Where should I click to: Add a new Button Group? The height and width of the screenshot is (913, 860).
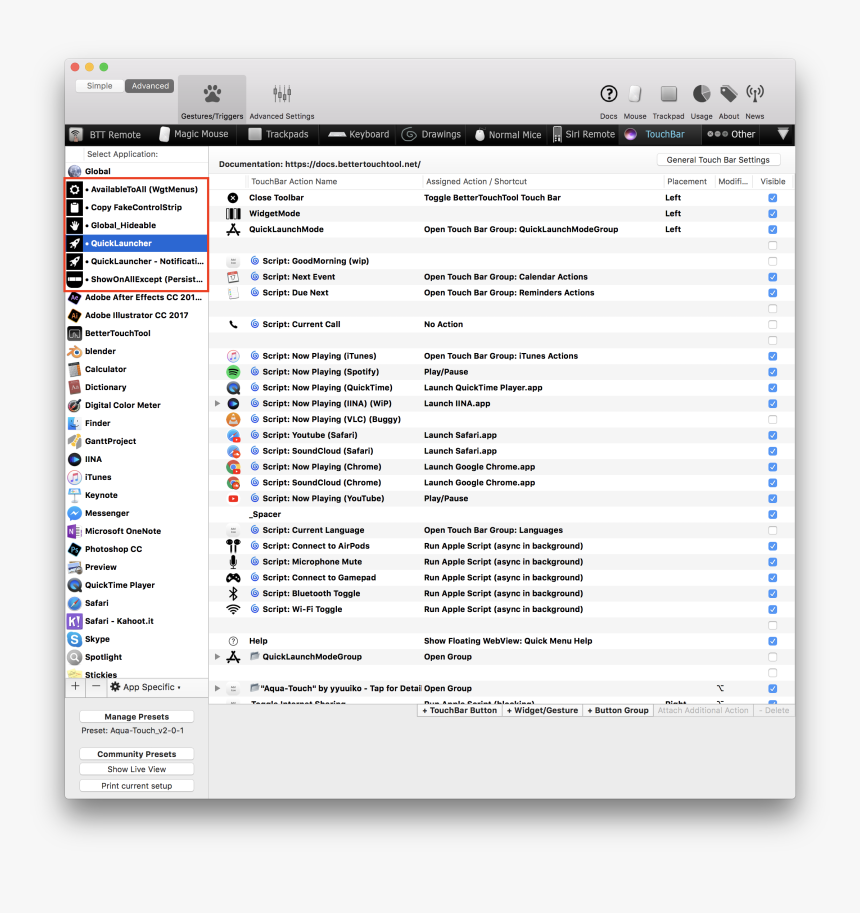(x=618, y=710)
